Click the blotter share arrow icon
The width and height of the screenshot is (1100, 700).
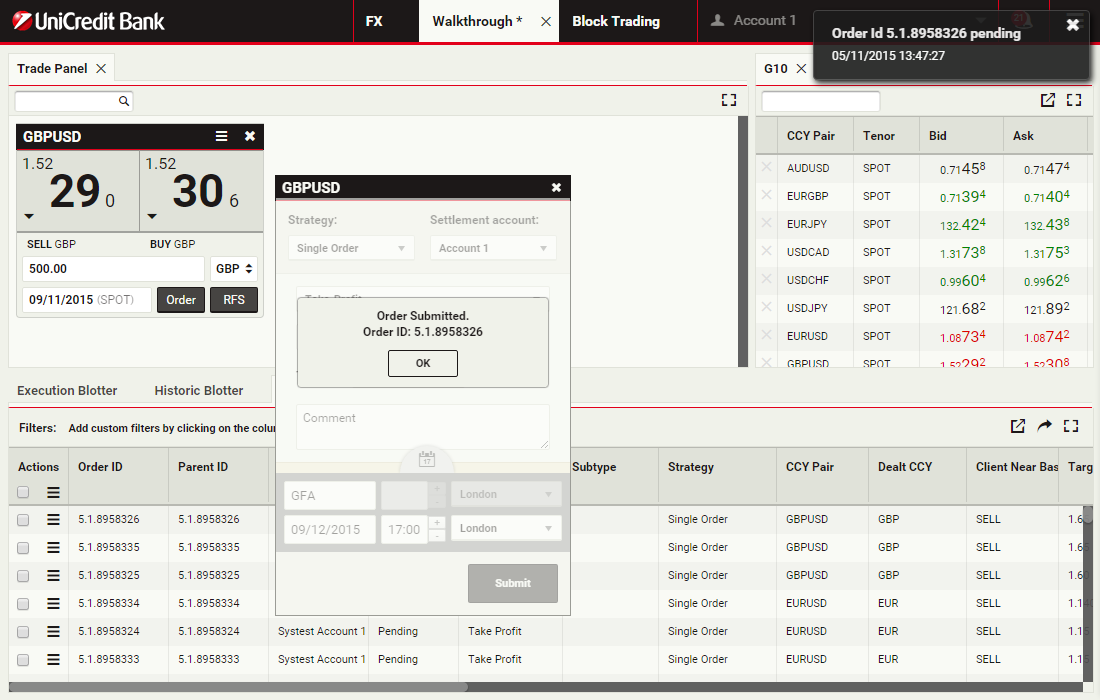pos(1044,426)
